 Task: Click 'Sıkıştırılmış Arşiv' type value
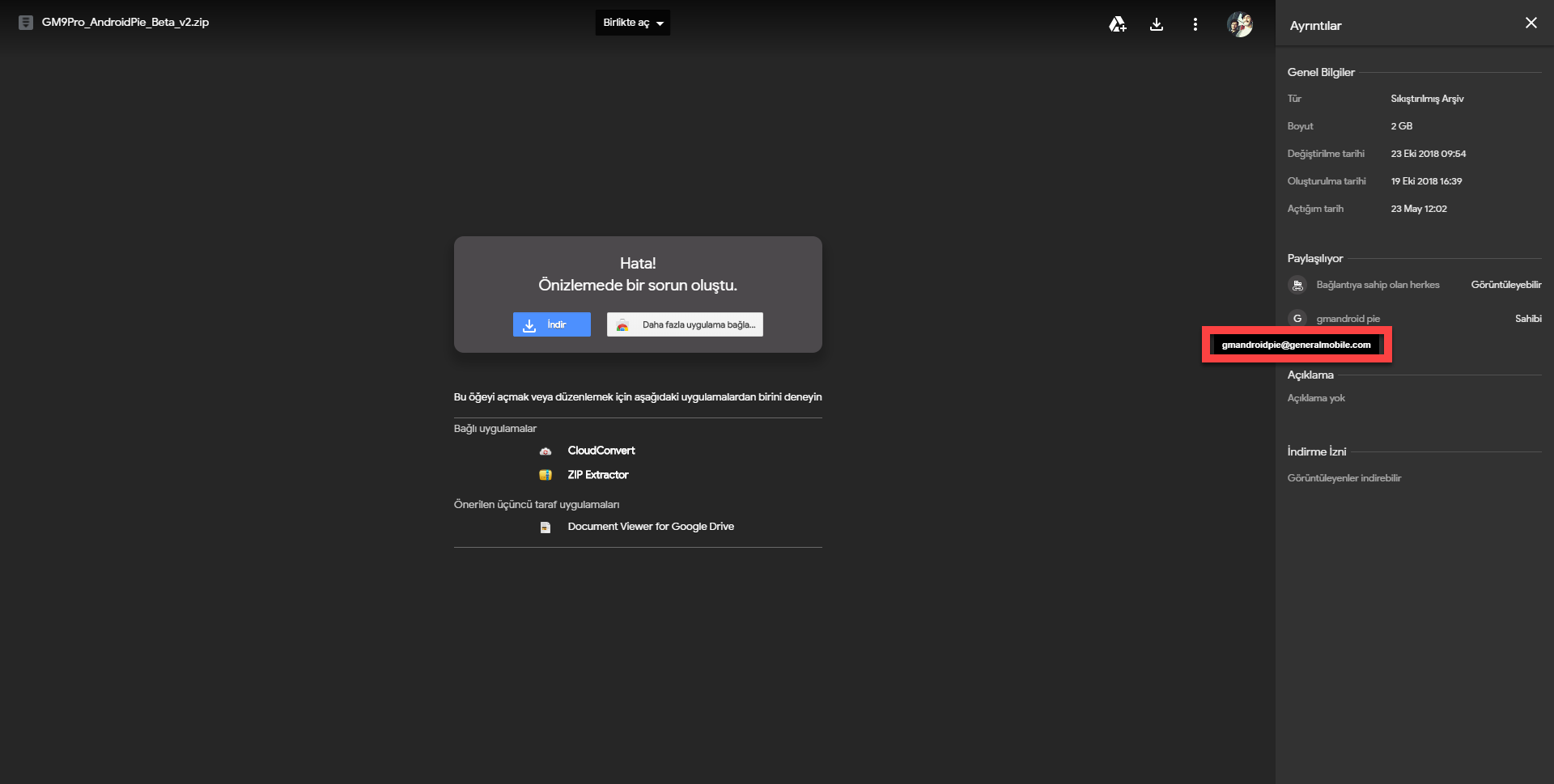pyautogui.click(x=1428, y=99)
